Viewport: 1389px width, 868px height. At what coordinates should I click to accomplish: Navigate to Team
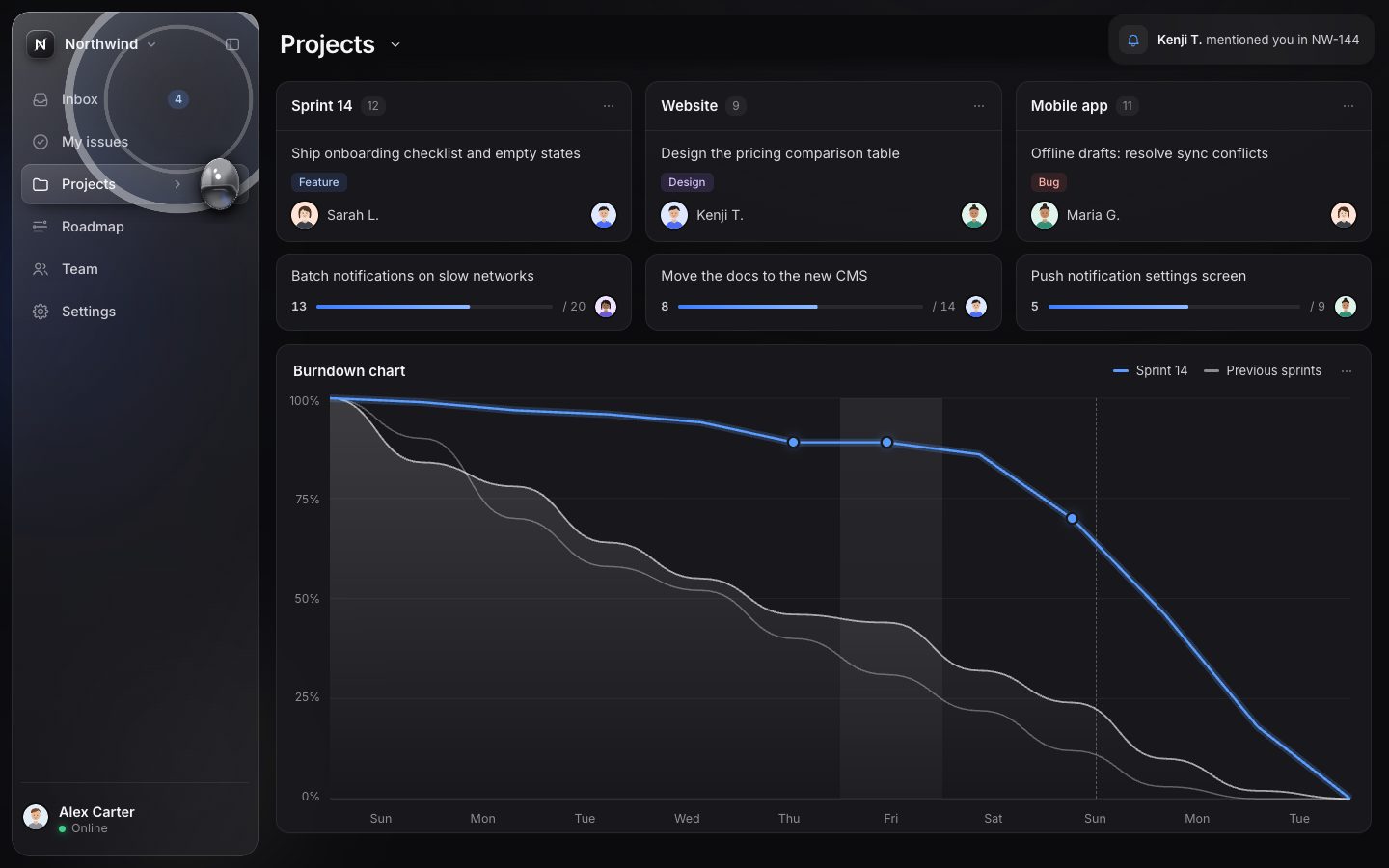click(135, 269)
